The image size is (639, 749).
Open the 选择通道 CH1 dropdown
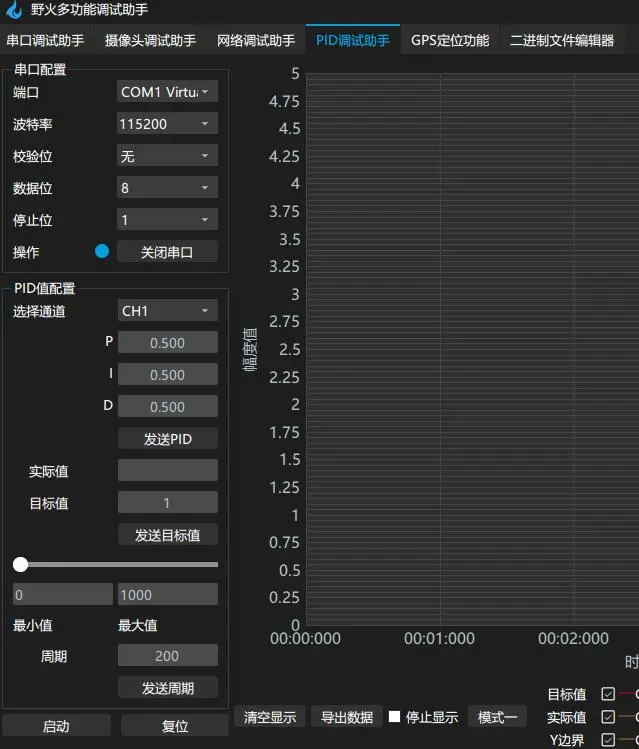click(167, 311)
